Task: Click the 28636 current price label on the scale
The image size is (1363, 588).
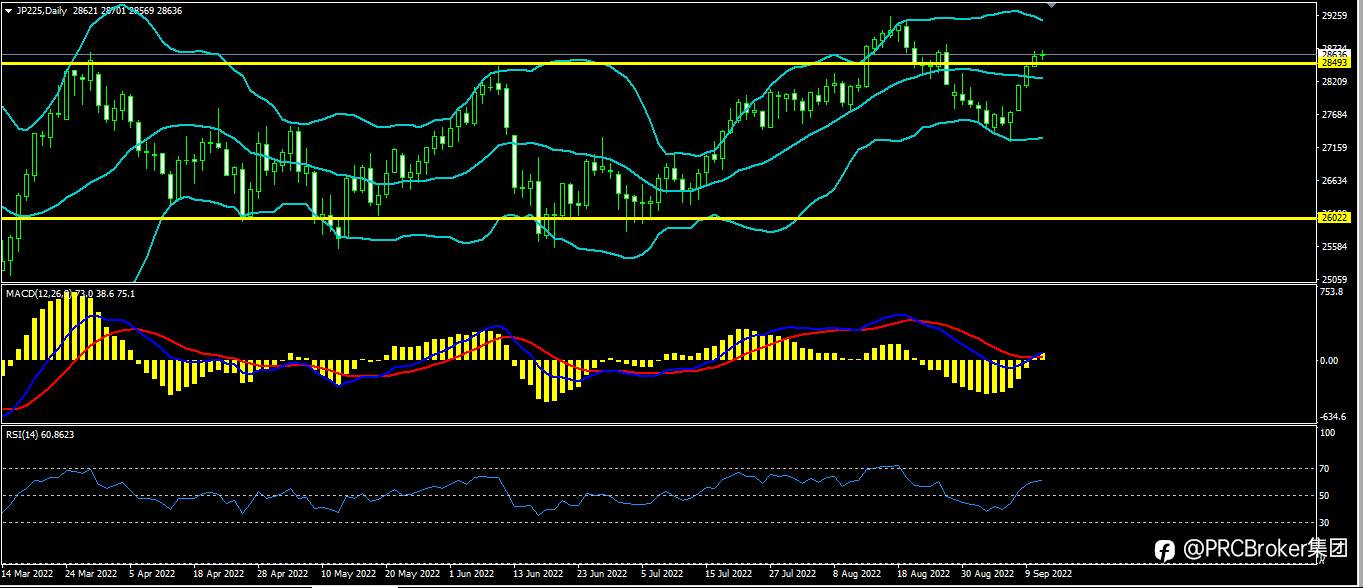Action: click(1335, 54)
